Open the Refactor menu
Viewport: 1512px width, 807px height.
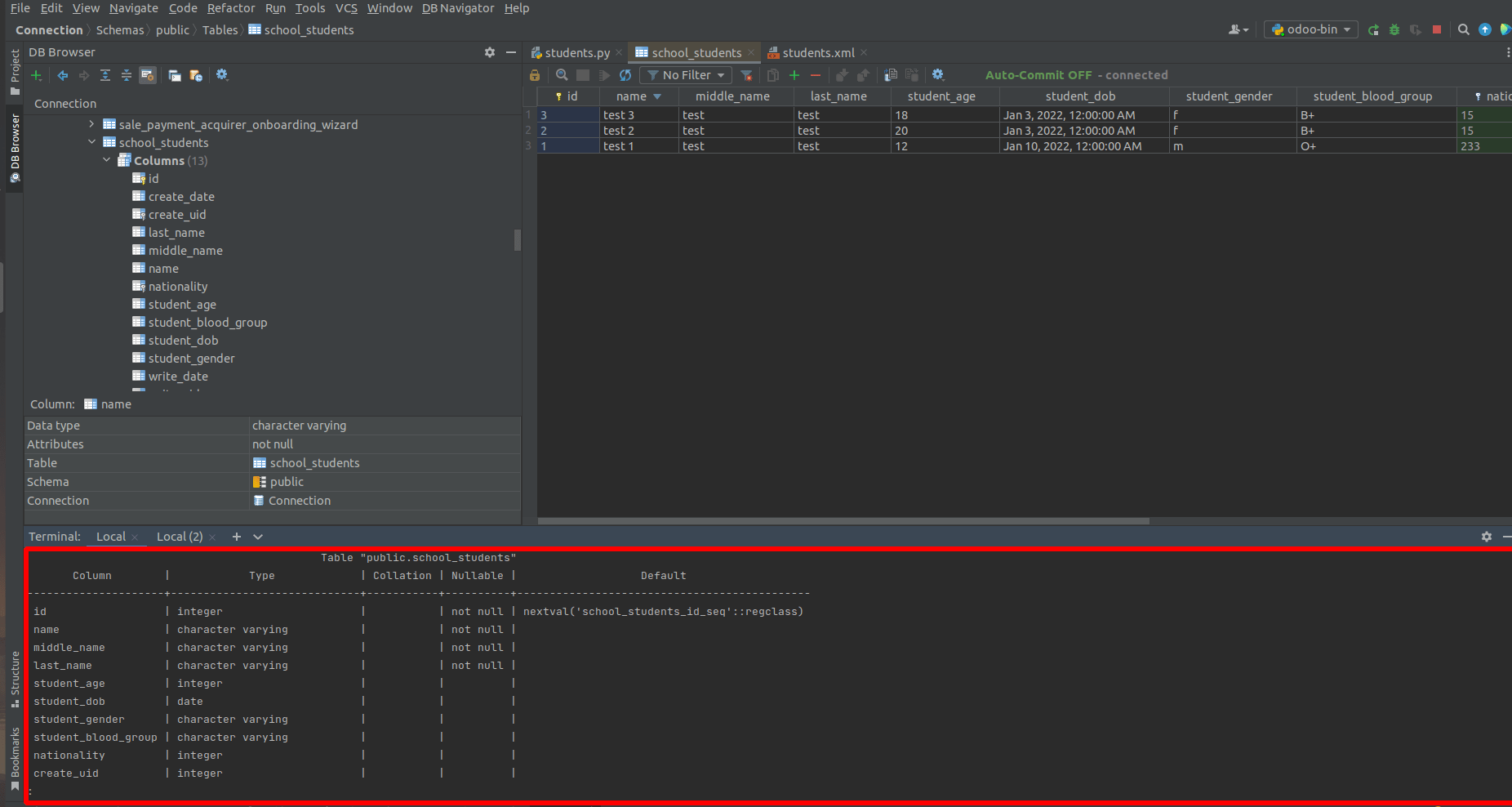231,8
